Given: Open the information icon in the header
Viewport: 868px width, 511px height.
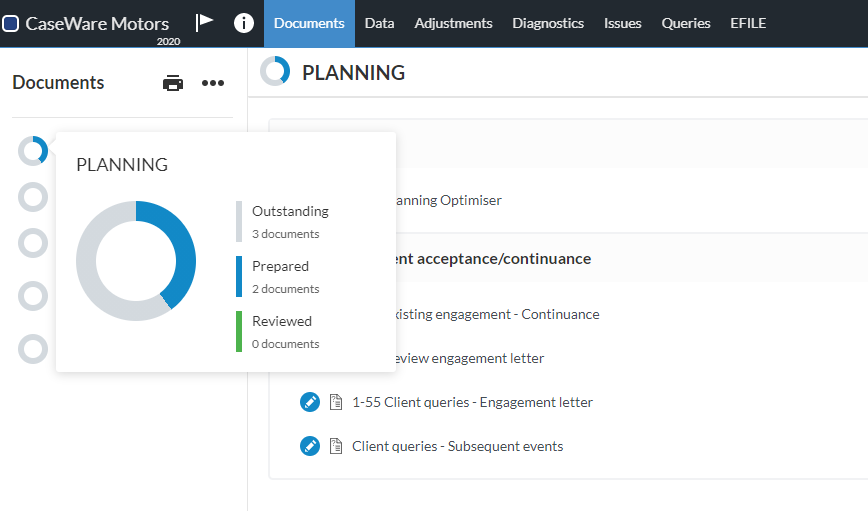Looking at the screenshot, I should point(244,23).
